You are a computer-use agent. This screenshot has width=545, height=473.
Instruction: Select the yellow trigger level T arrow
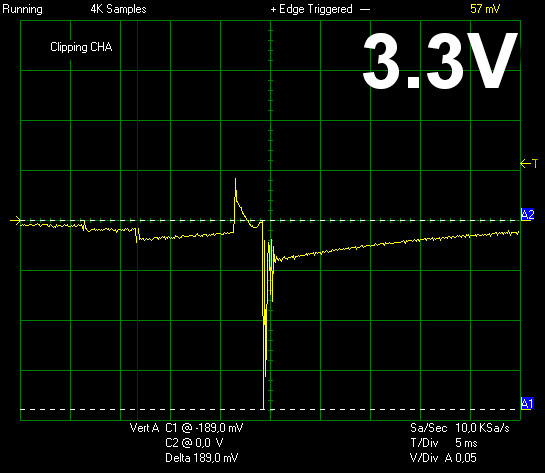tap(529, 163)
